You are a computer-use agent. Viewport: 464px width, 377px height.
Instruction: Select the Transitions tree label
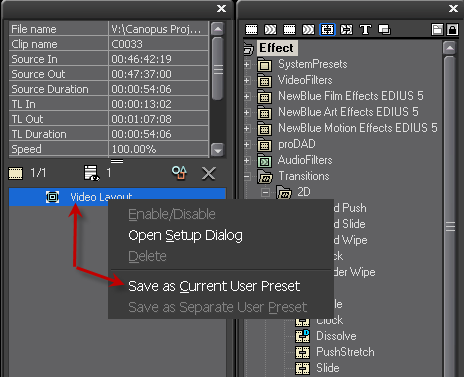(x=304, y=176)
